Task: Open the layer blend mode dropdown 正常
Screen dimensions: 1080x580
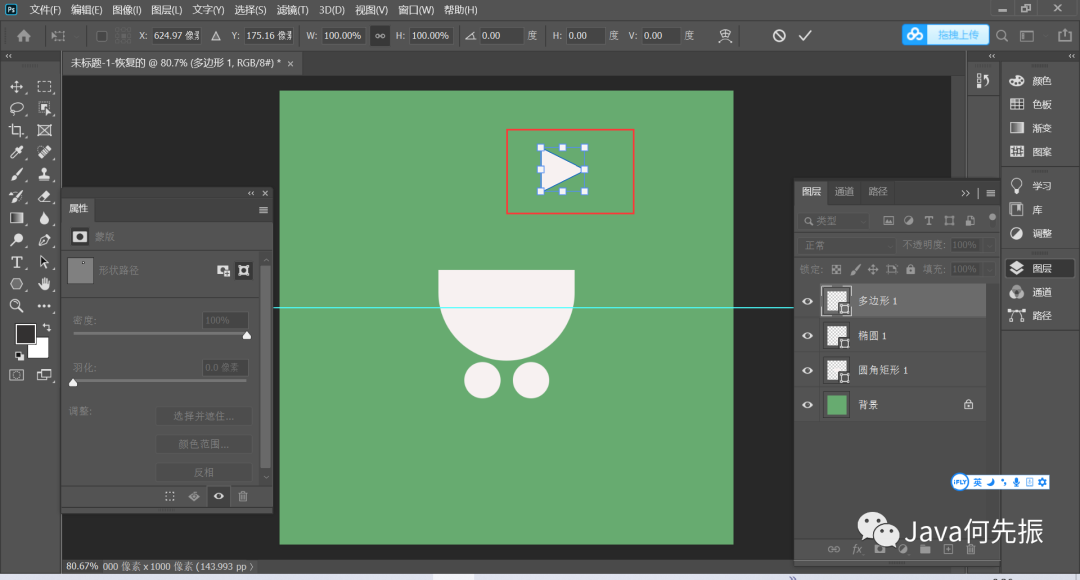Action: pos(847,245)
